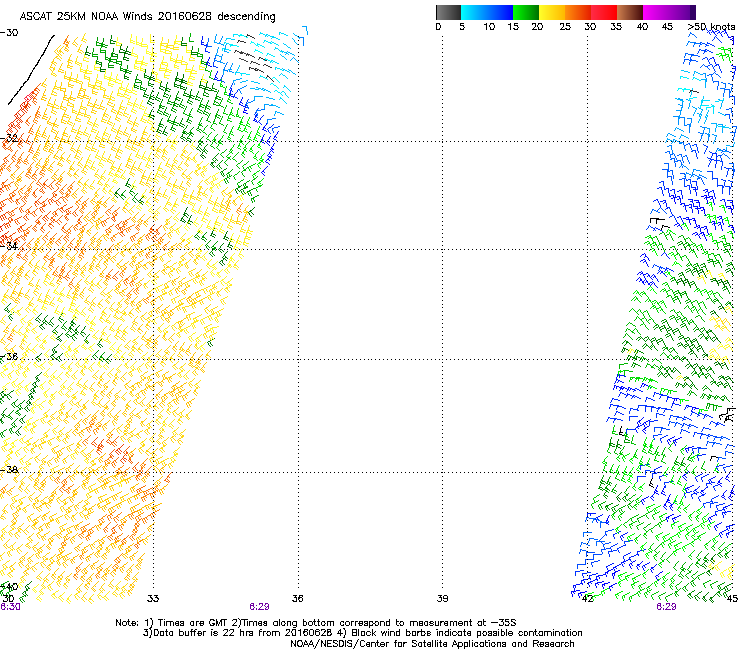Click the date '20160628' in the title
The image size is (740, 650).
[x=185, y=16]
